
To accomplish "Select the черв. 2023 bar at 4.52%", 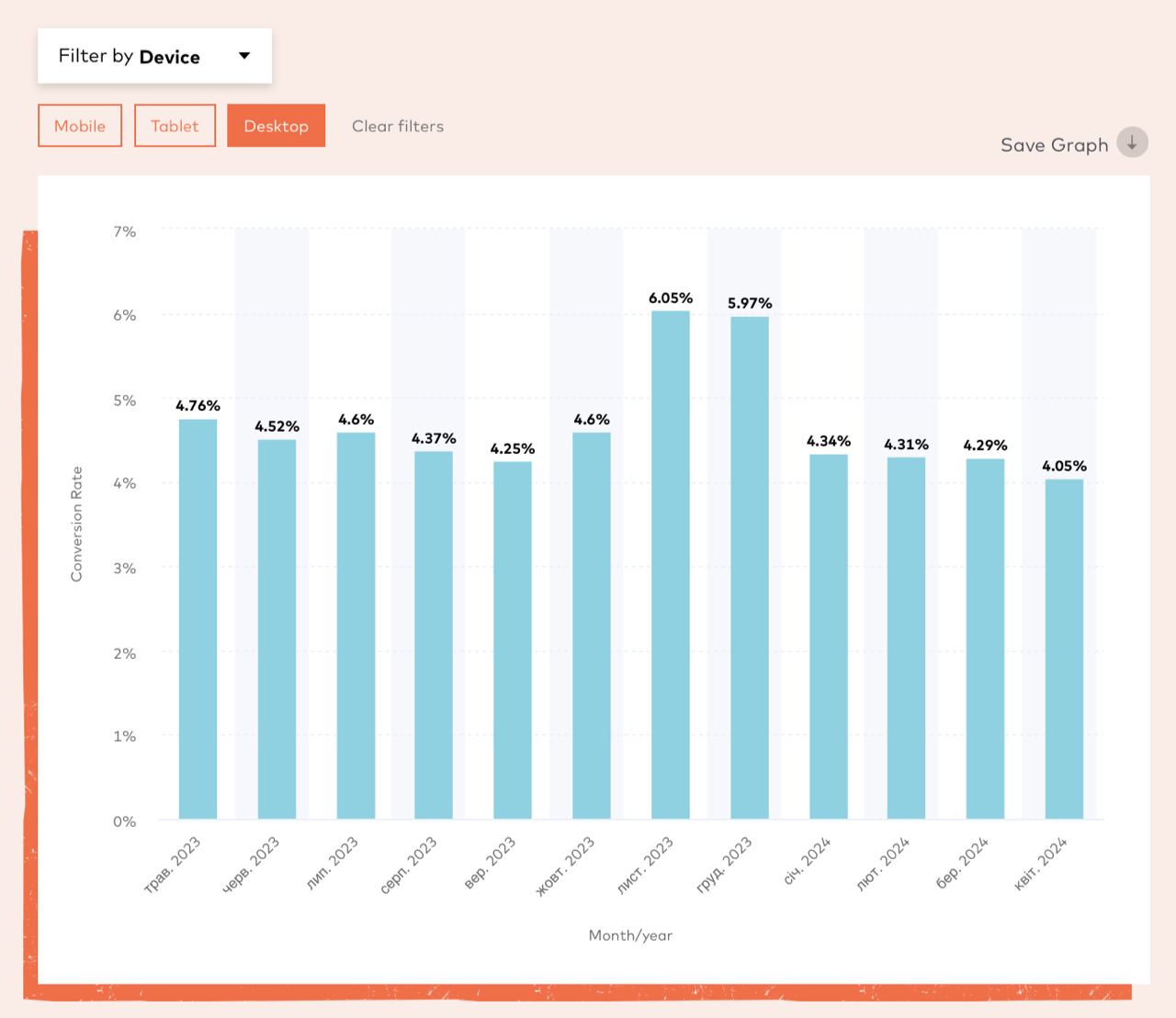I will [x=277, y=628].
